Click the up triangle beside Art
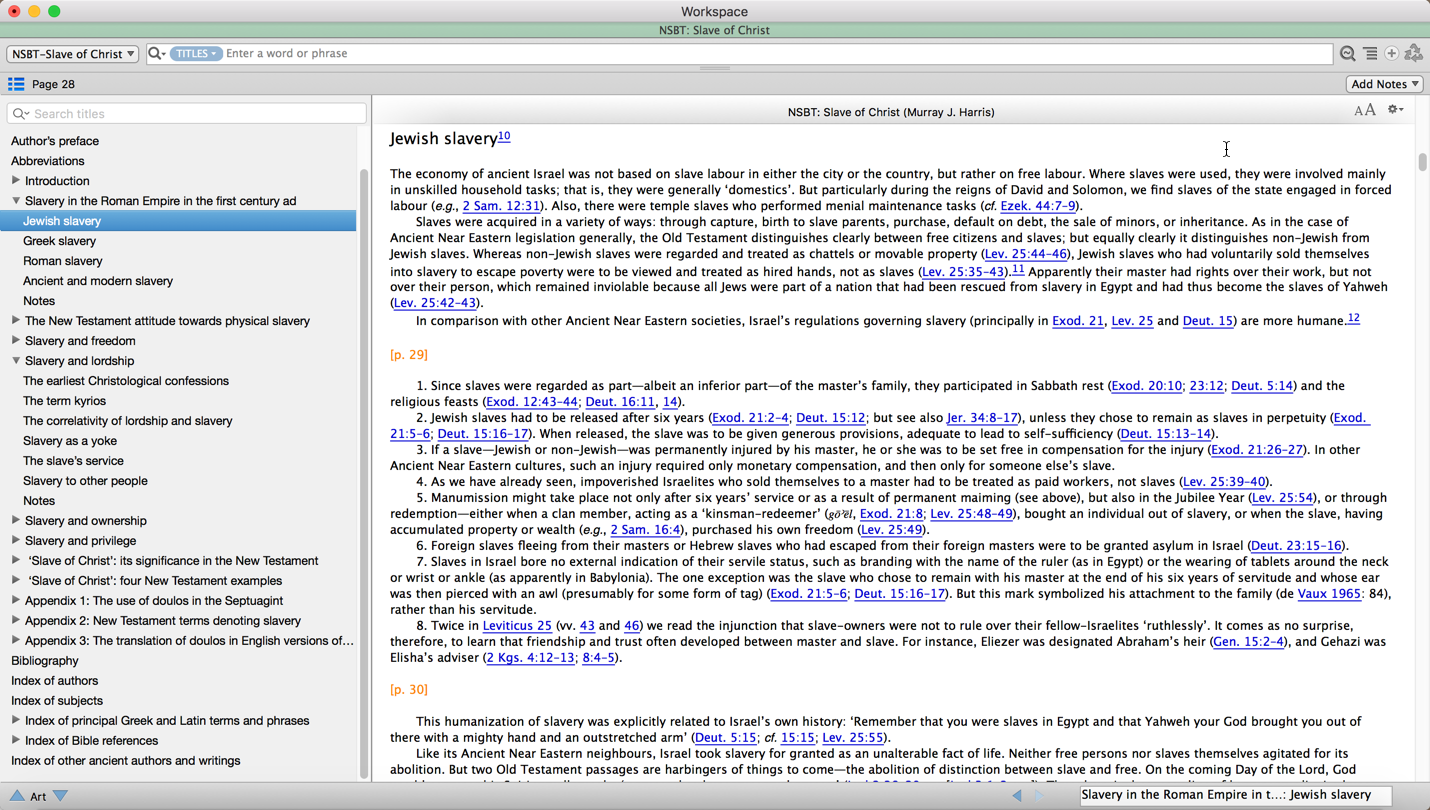1430x810 pixels. click(x=17, y=796)
